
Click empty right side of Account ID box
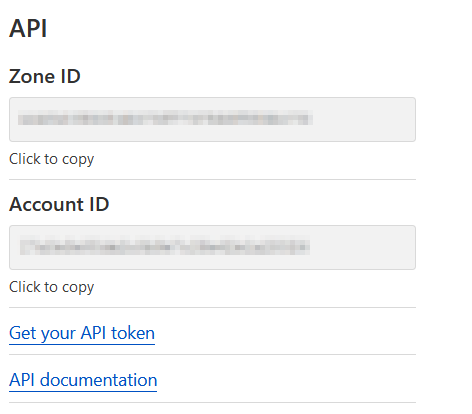(x=363, y=247)
